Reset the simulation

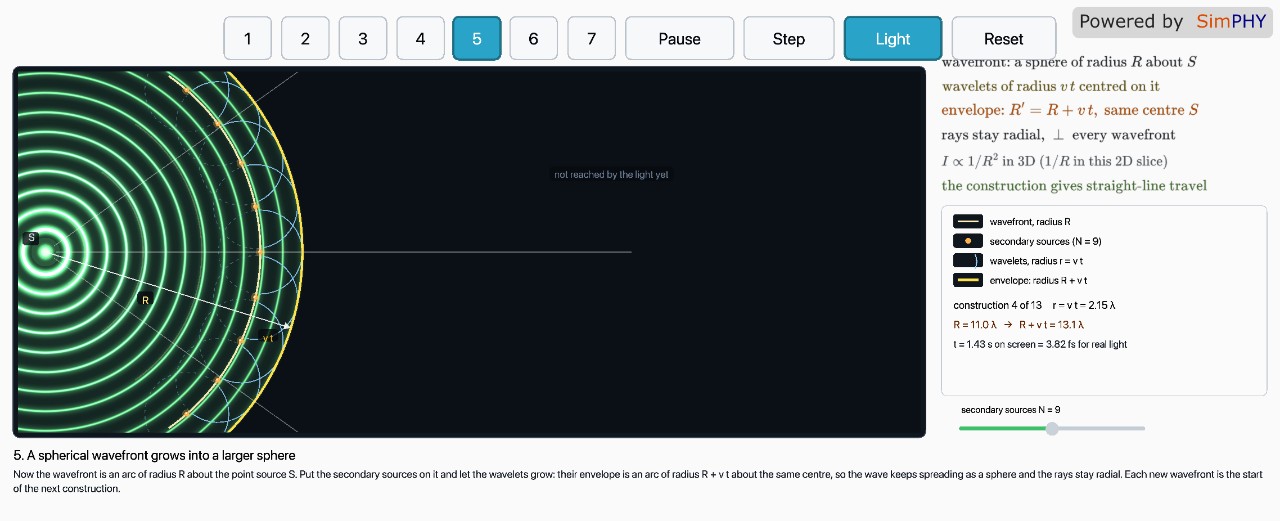tap(1003, 39)
